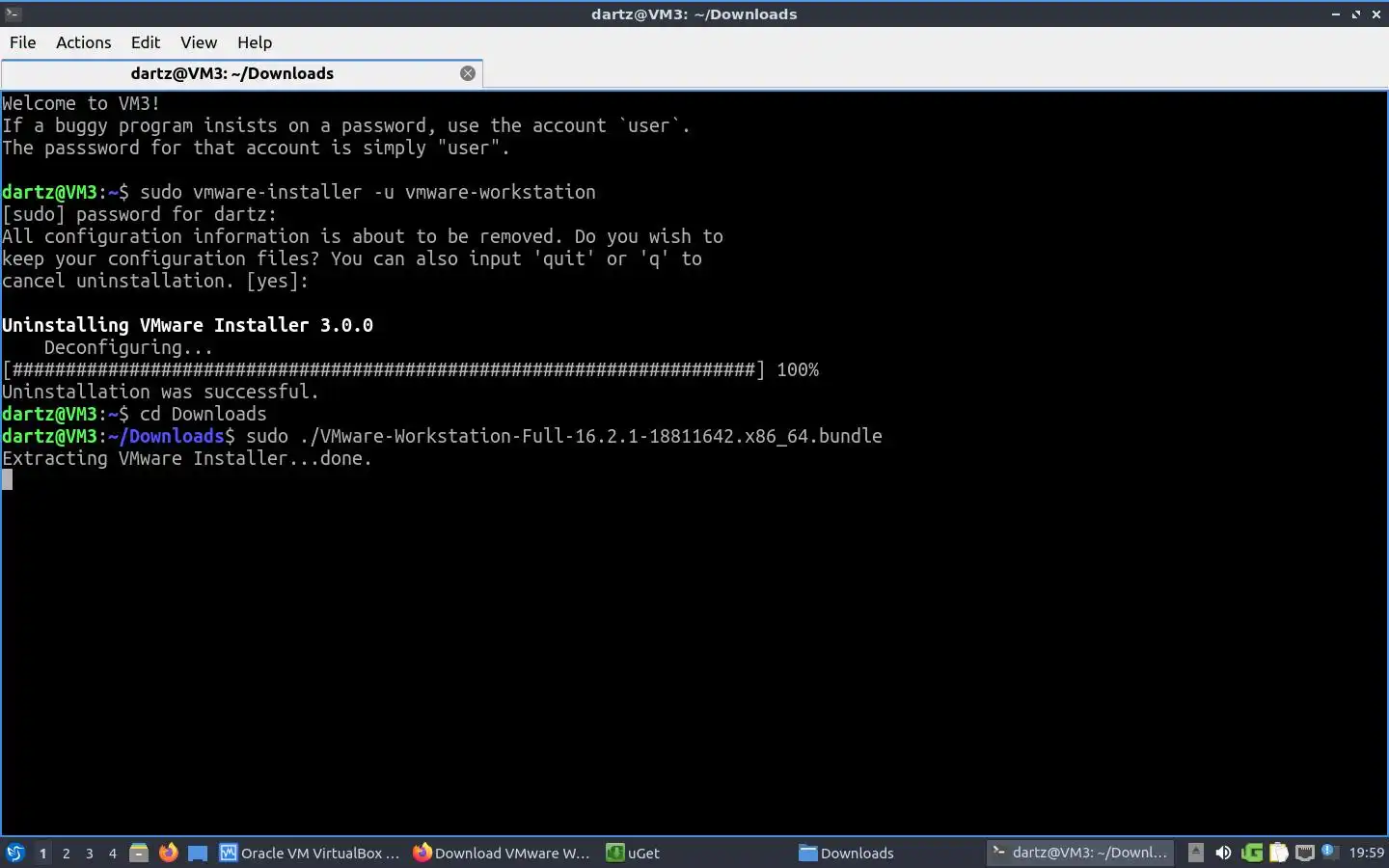This screenshot has width=1389, height=868.
Task: Open the File menu
Action: pyautogui.click(x=22, y=42)
